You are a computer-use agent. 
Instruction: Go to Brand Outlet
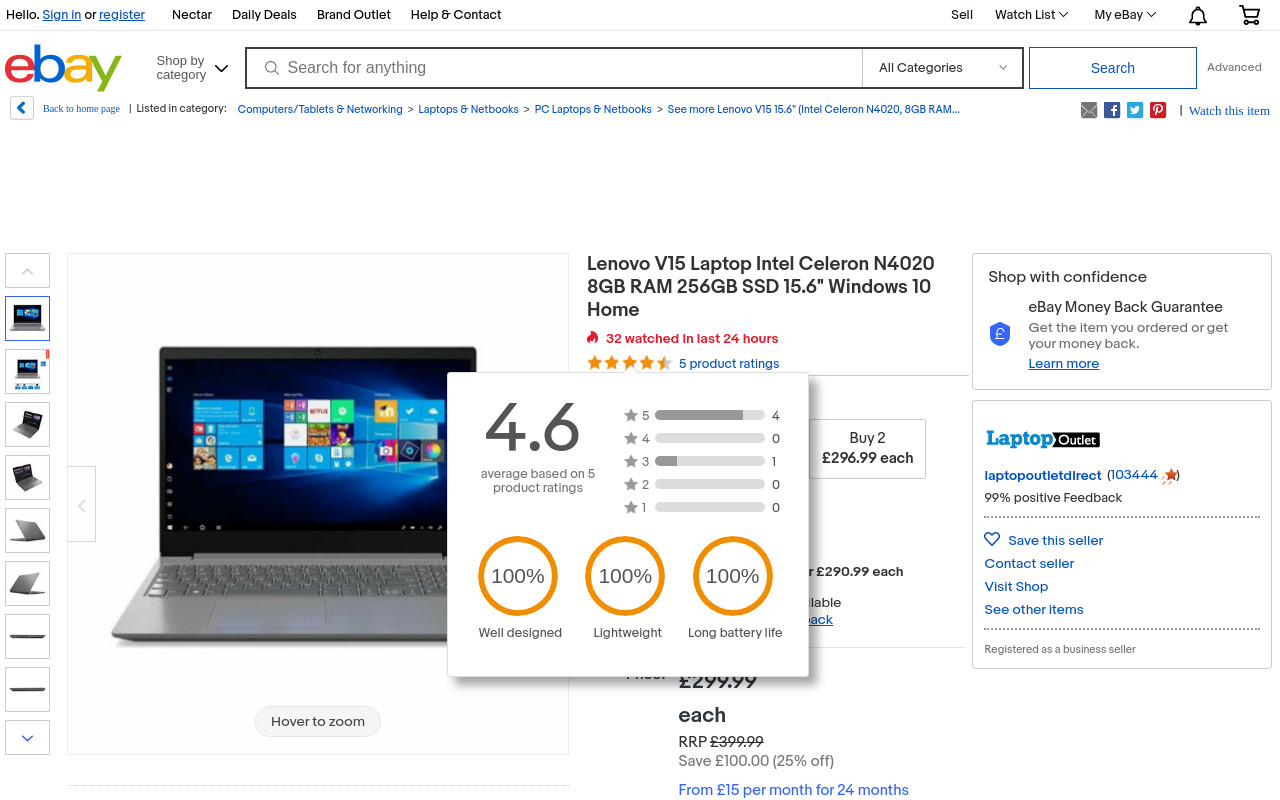pos(354,15)
